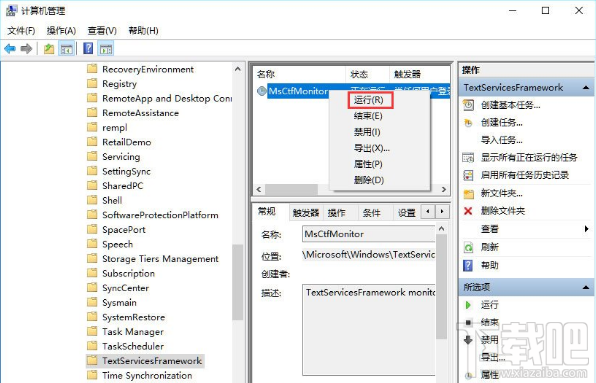Toggle the show/hide console tree icon
This screenshot has width=596, height=383.
tap(67, 49)
